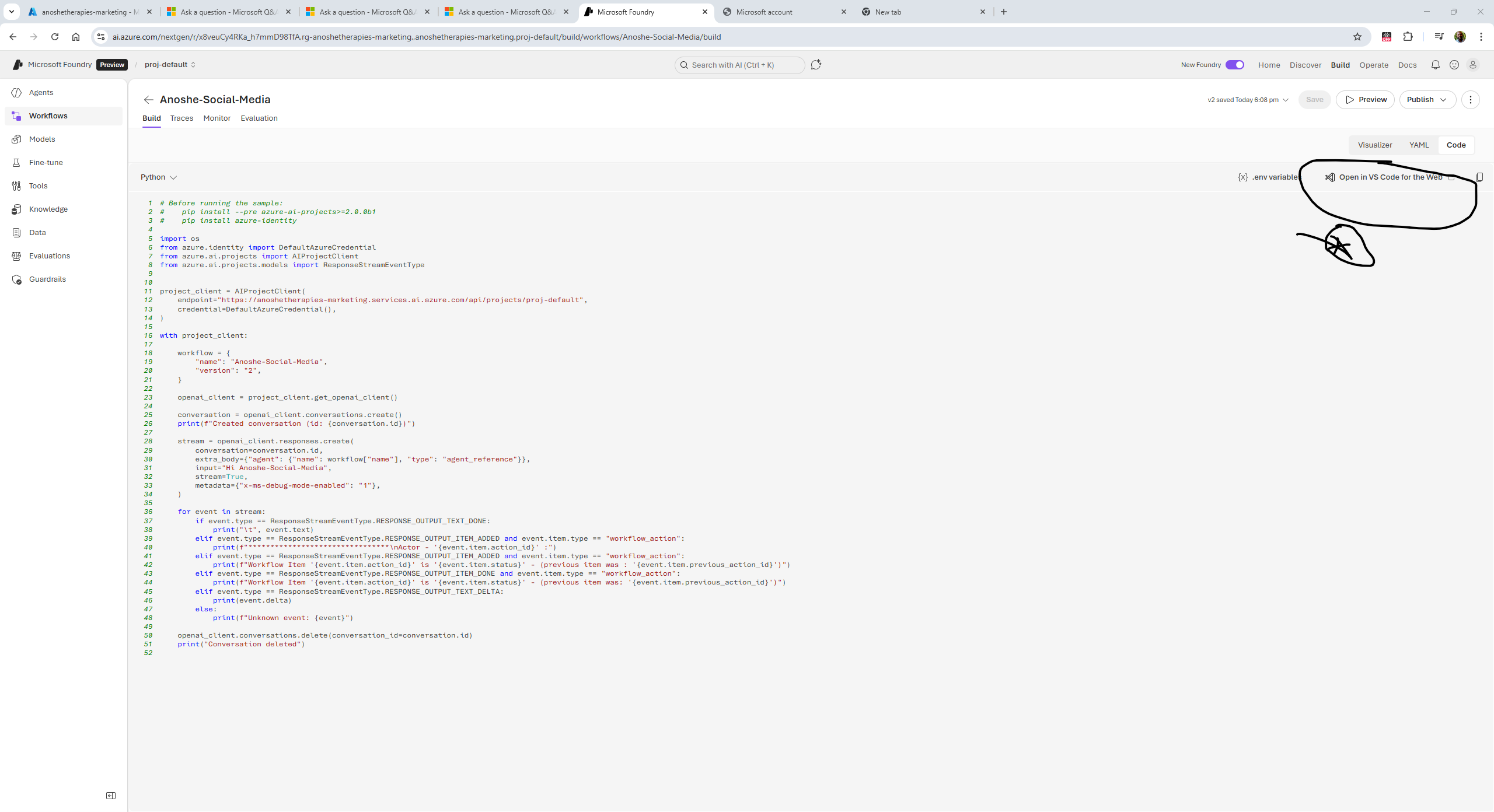Screen dimensions: 1494x812
Task: Open the Python language dropdown
Action: (158, 177)
